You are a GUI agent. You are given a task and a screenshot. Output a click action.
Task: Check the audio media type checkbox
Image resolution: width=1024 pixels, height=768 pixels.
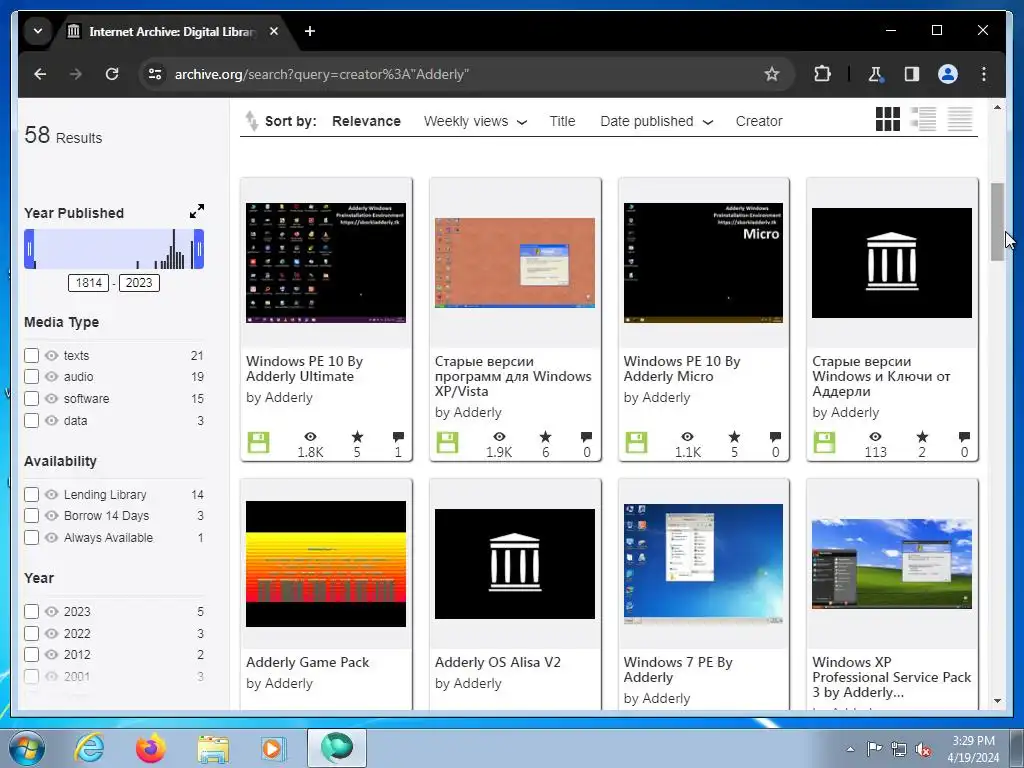point(31,377)
